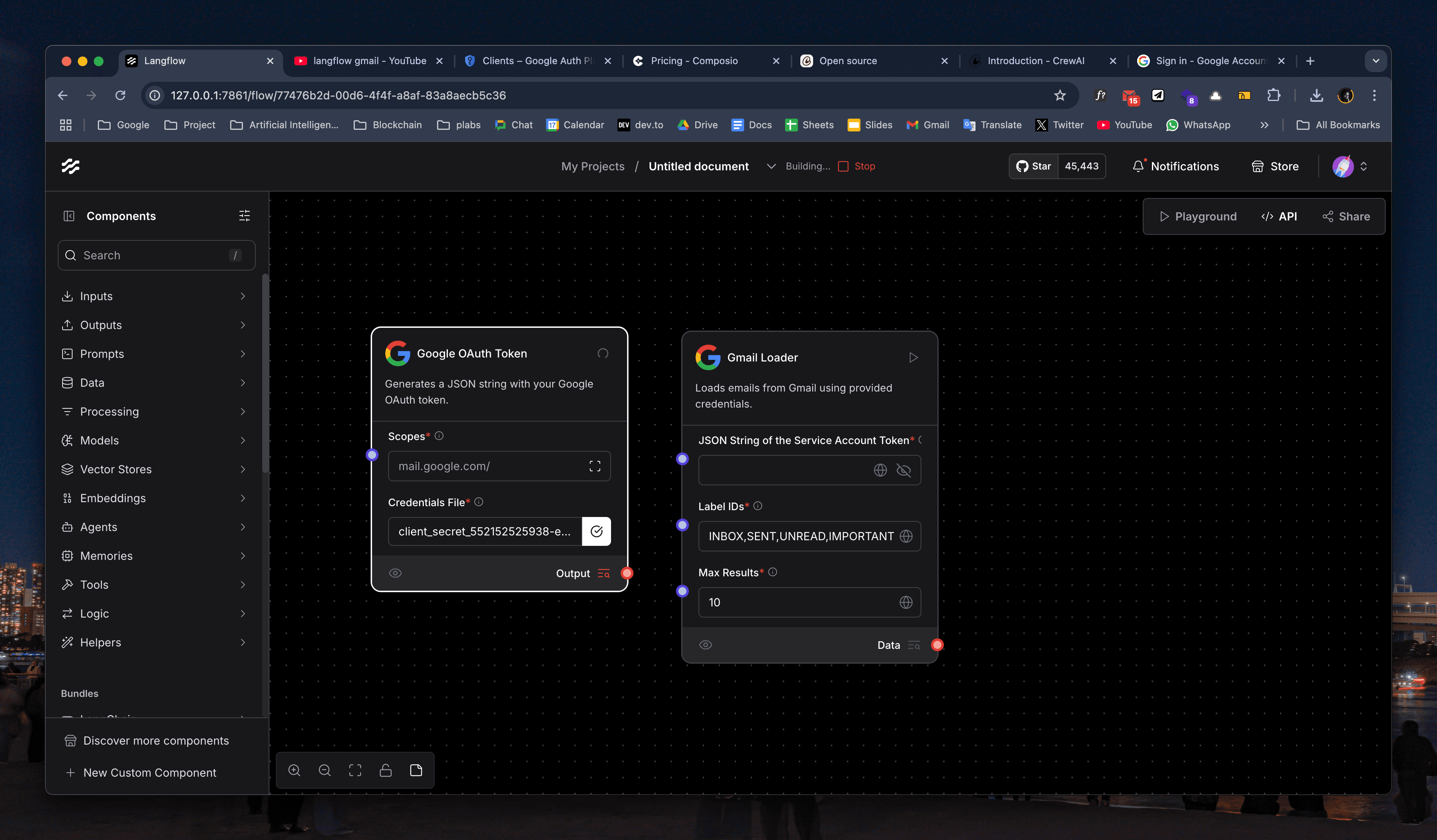The height and width of the screenshot is (840, 1437).
Task: Click Google OAuth Token output handle
Action: tap(627, 573)
